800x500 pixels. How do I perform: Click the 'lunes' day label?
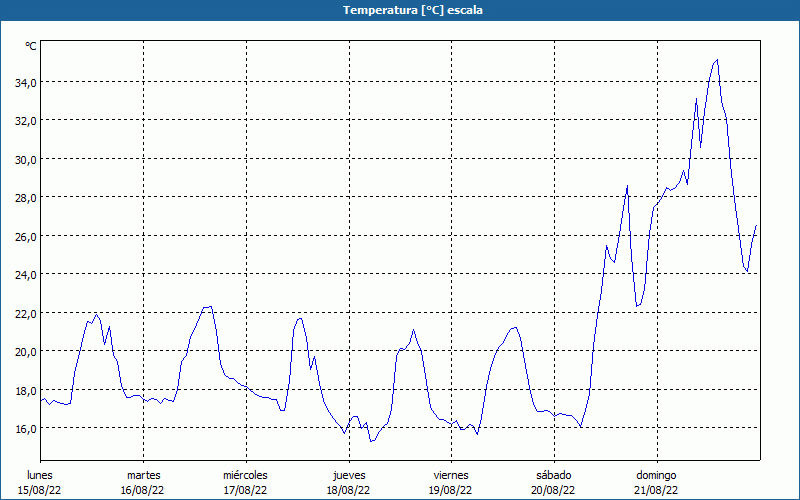[40, 475]
